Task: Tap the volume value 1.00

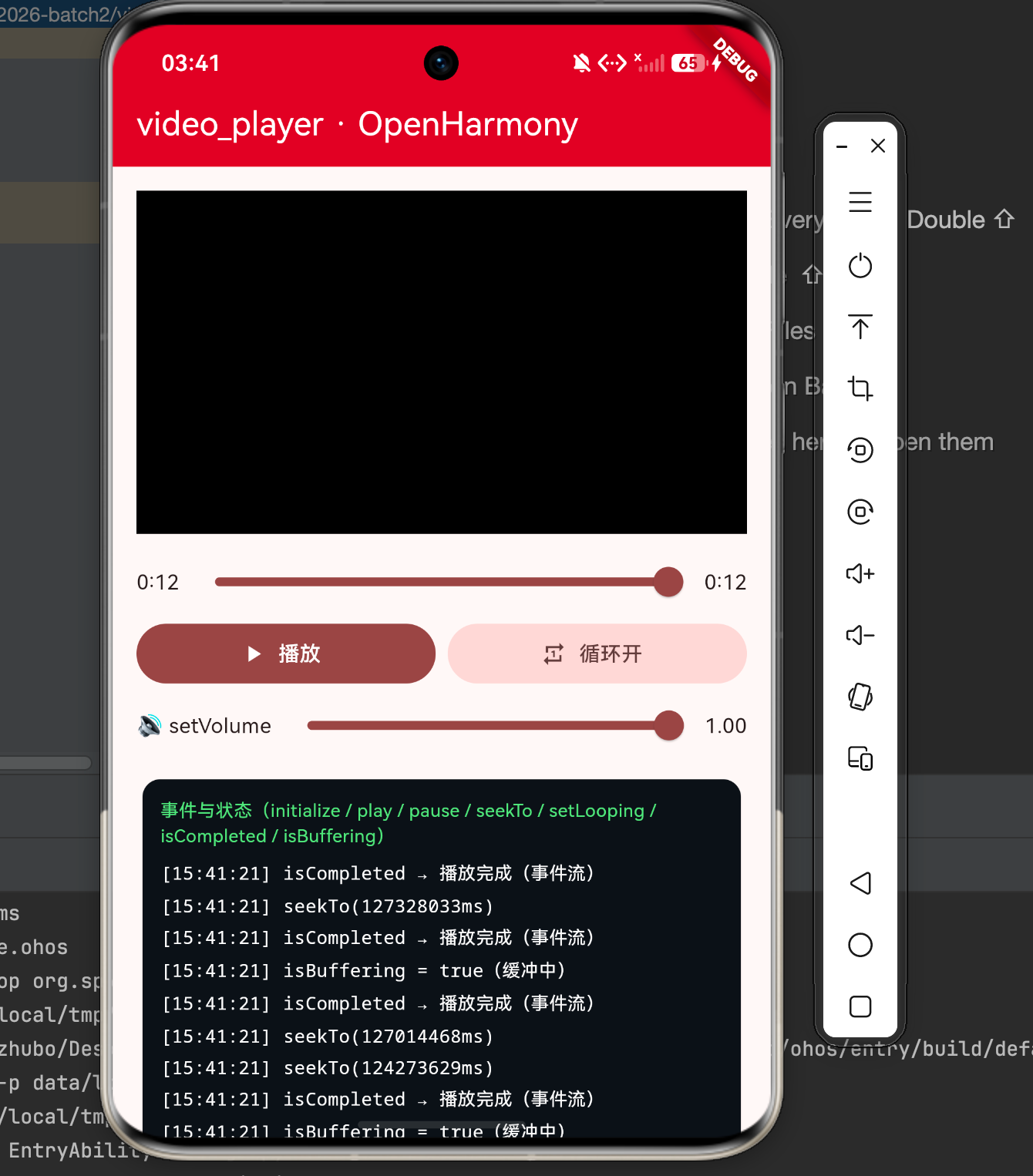Action: 726,726
